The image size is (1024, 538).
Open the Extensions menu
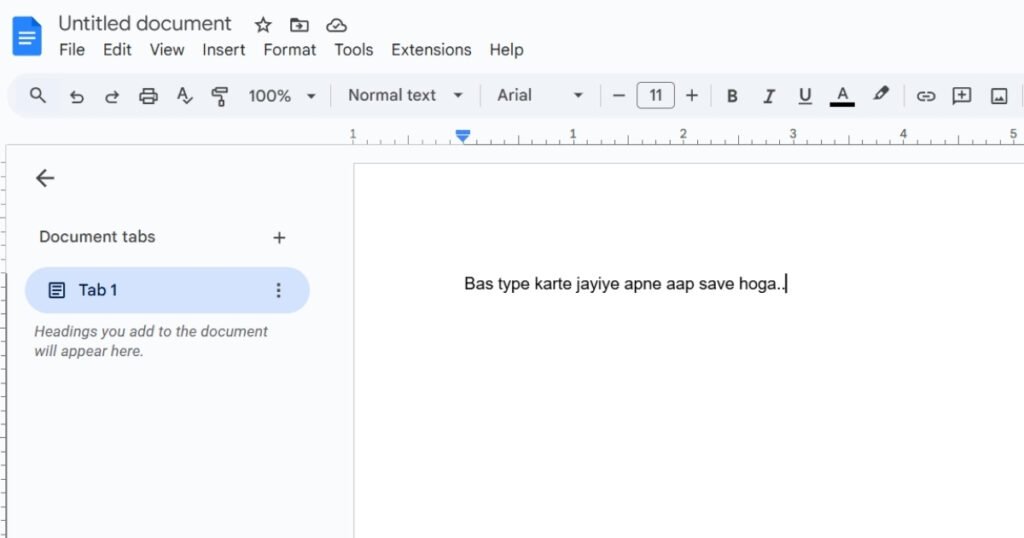(431, 50)
